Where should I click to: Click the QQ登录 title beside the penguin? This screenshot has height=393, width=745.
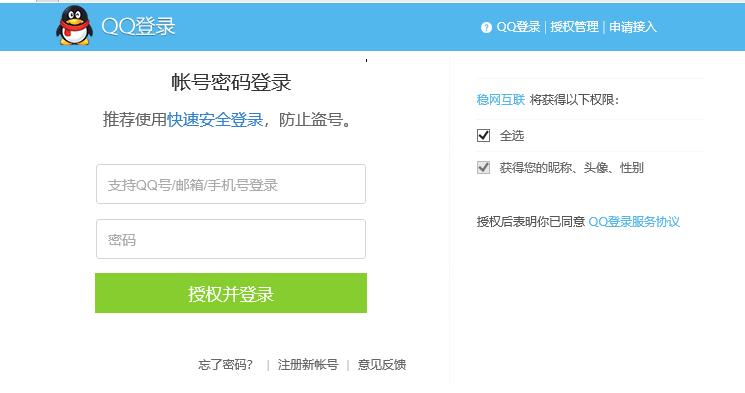138,26
